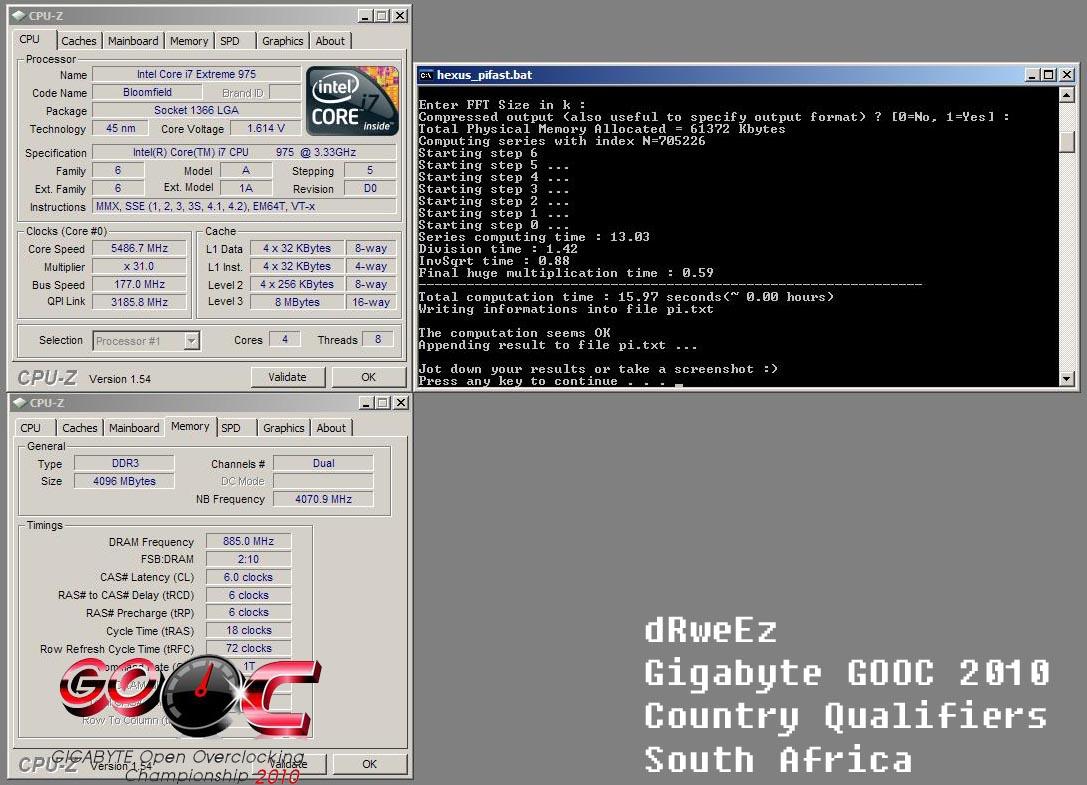Click the CPU-Z icon in the bottom window title bar
Screen dimensions: 1087x785
[x=19, y=402]
